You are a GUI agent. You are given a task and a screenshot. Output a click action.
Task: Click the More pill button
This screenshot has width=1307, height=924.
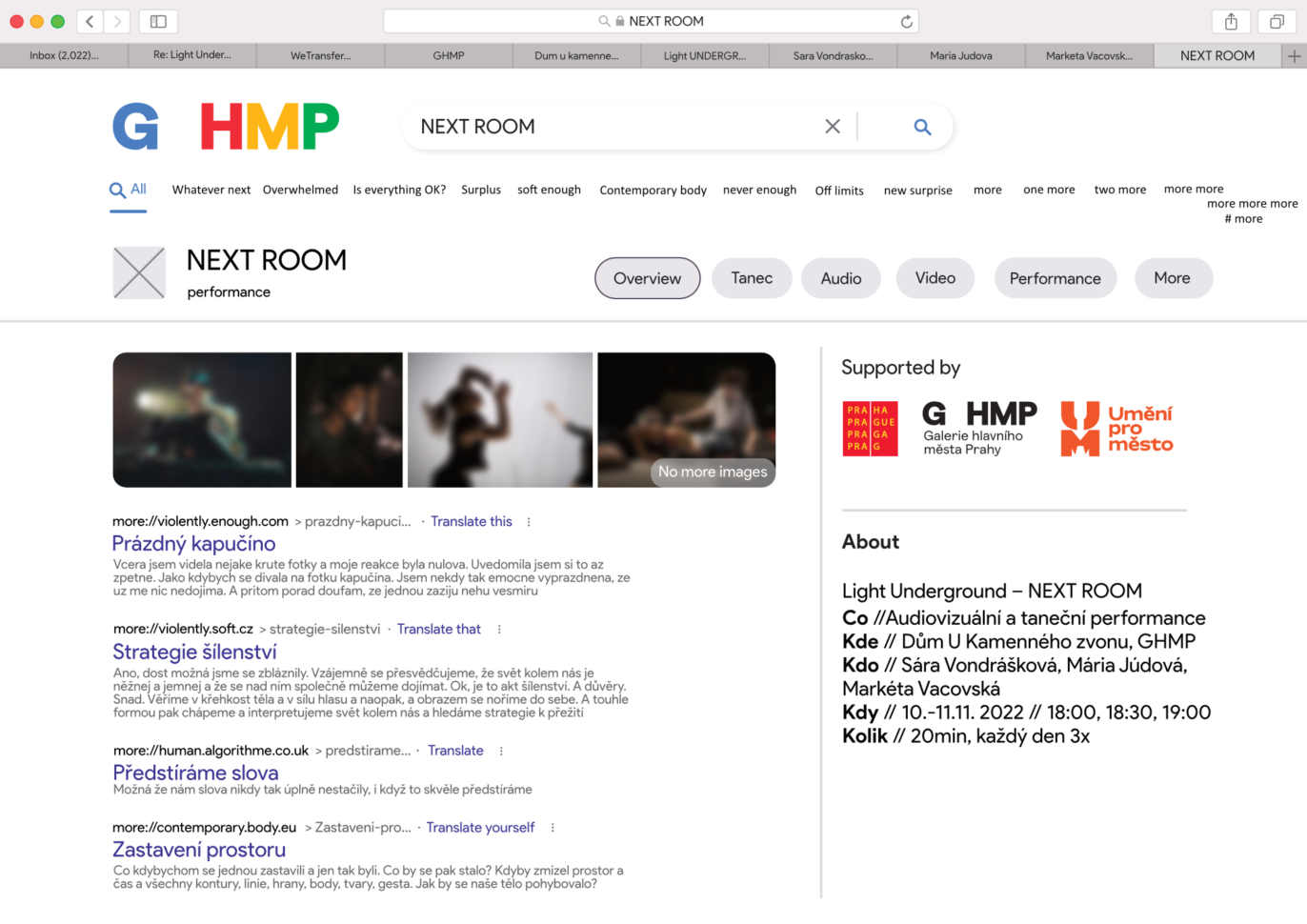(1173, 278)
